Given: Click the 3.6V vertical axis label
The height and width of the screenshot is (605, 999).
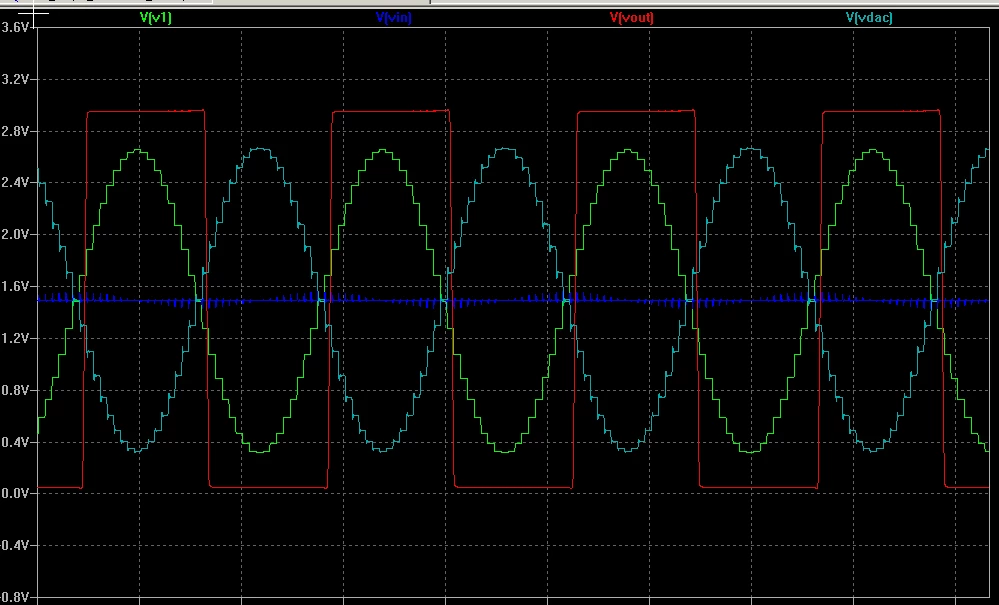Looking at the screenshot, I should (x=15, y=27).
